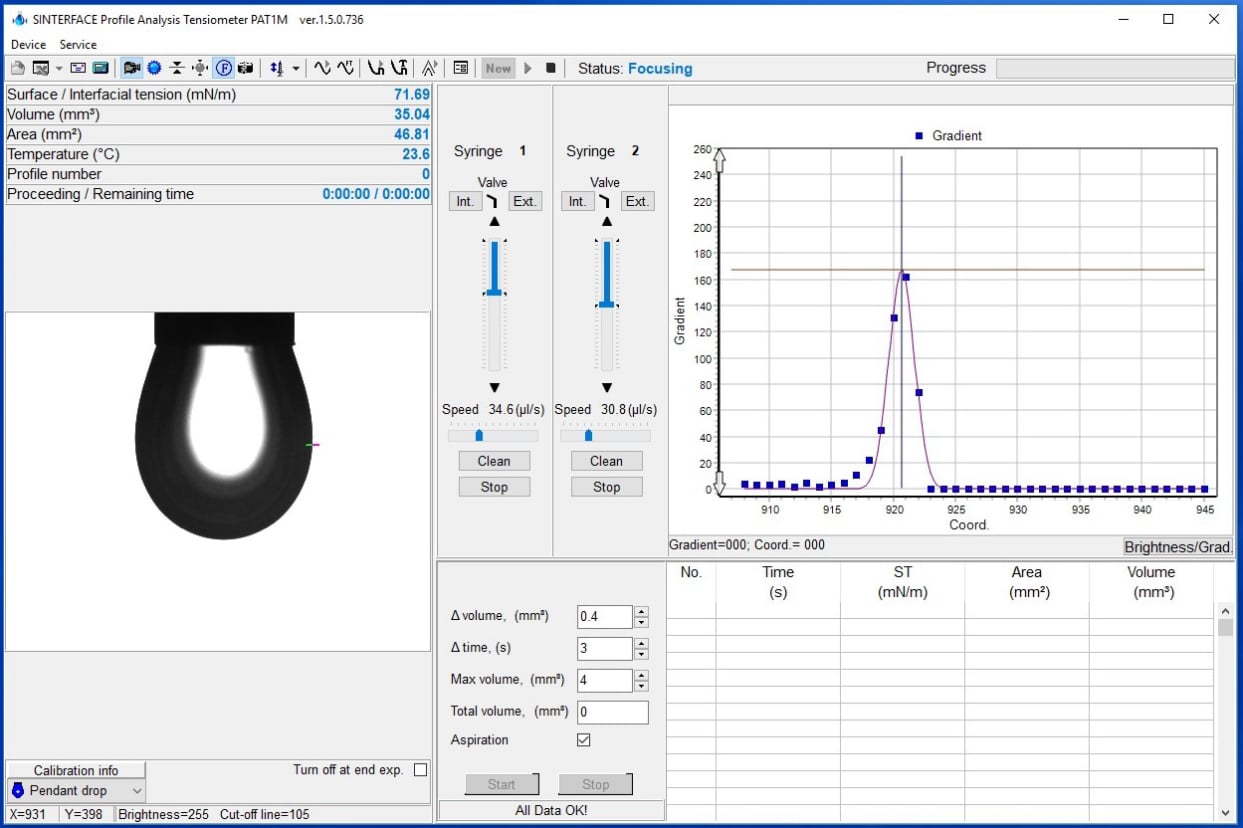Click the first step curve icon
The width and height of the screenshot is (1243, 828).
pos(376,68)
